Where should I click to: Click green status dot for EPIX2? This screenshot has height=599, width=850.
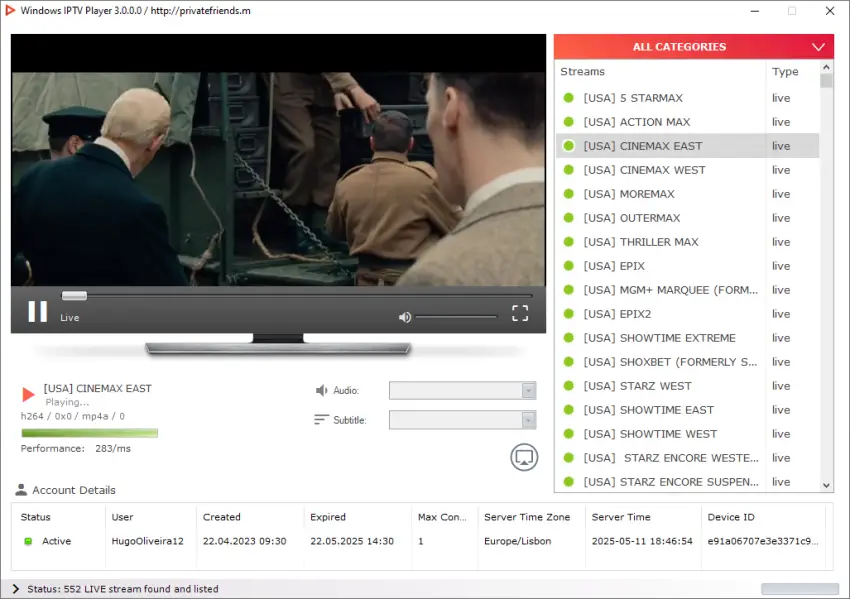click(569, 314)
